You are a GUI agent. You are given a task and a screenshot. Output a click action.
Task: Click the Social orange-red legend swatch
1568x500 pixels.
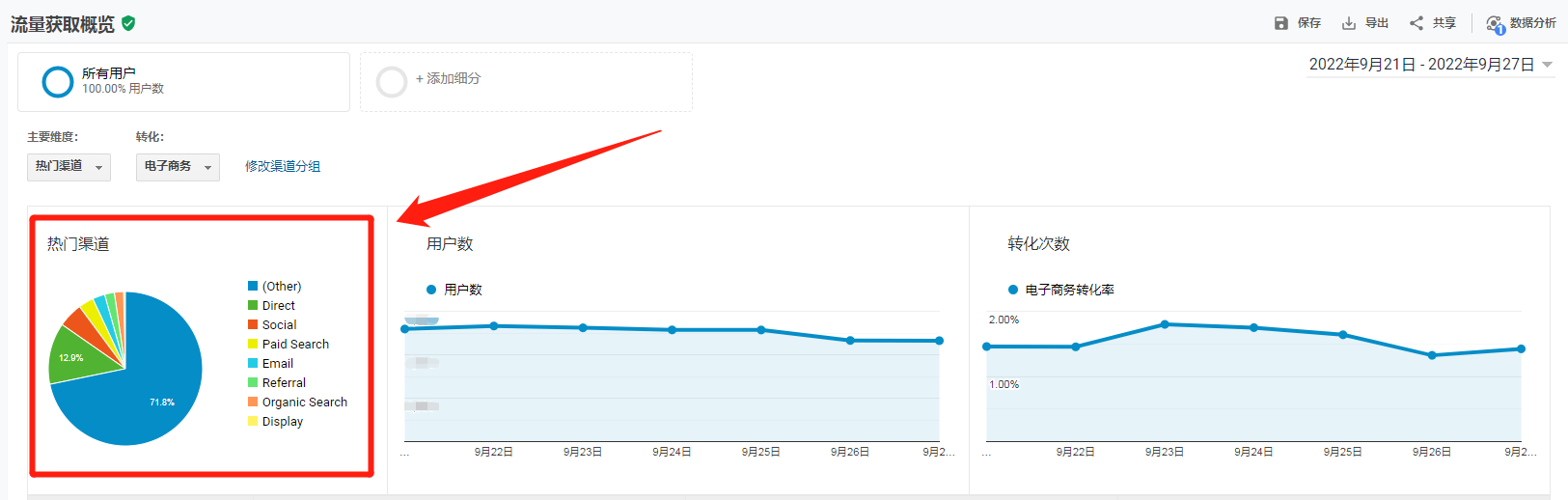pyautogui.click(x=253, y=324)
